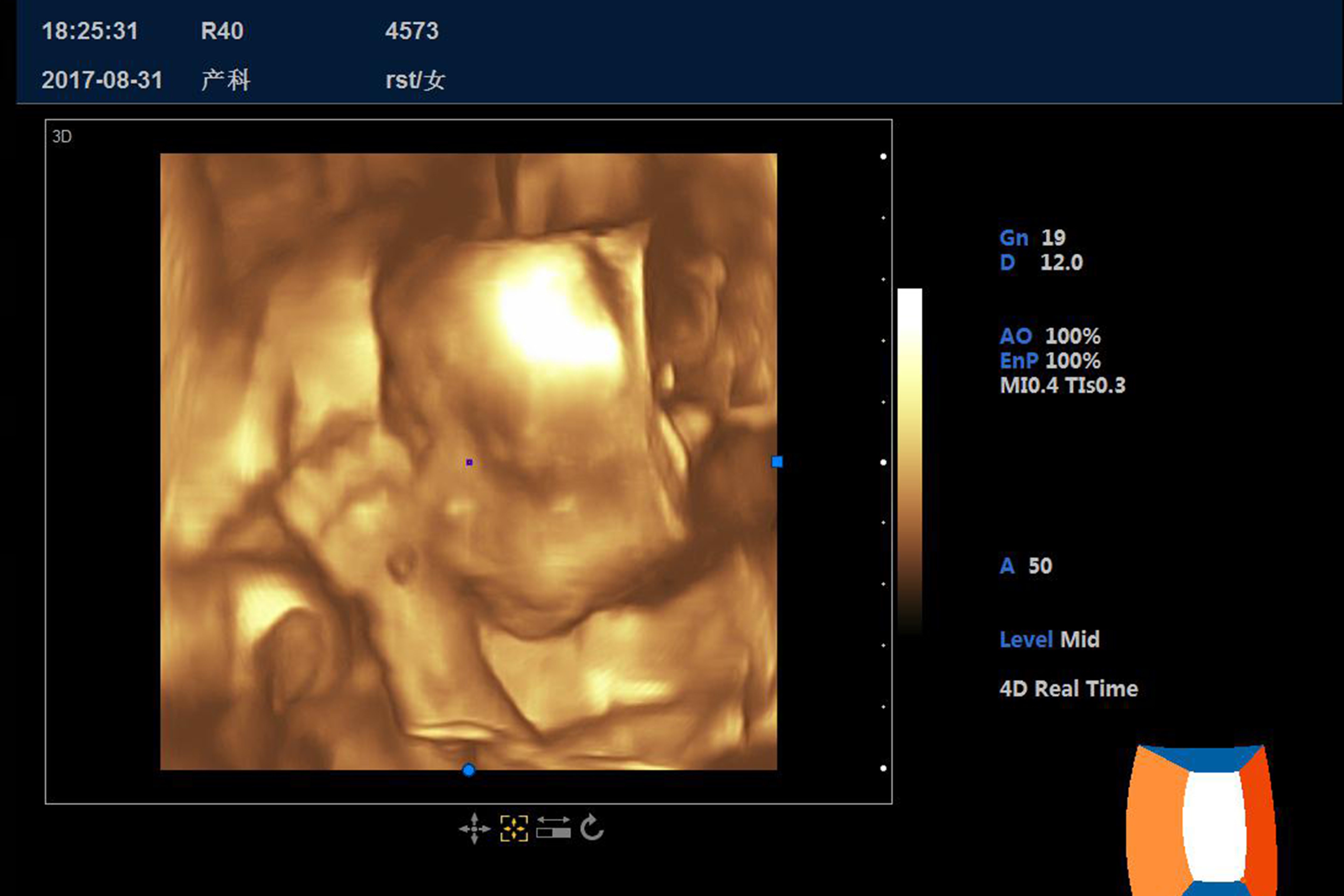Select the yellow center/focus ROI icon

(x=514, y=829)
